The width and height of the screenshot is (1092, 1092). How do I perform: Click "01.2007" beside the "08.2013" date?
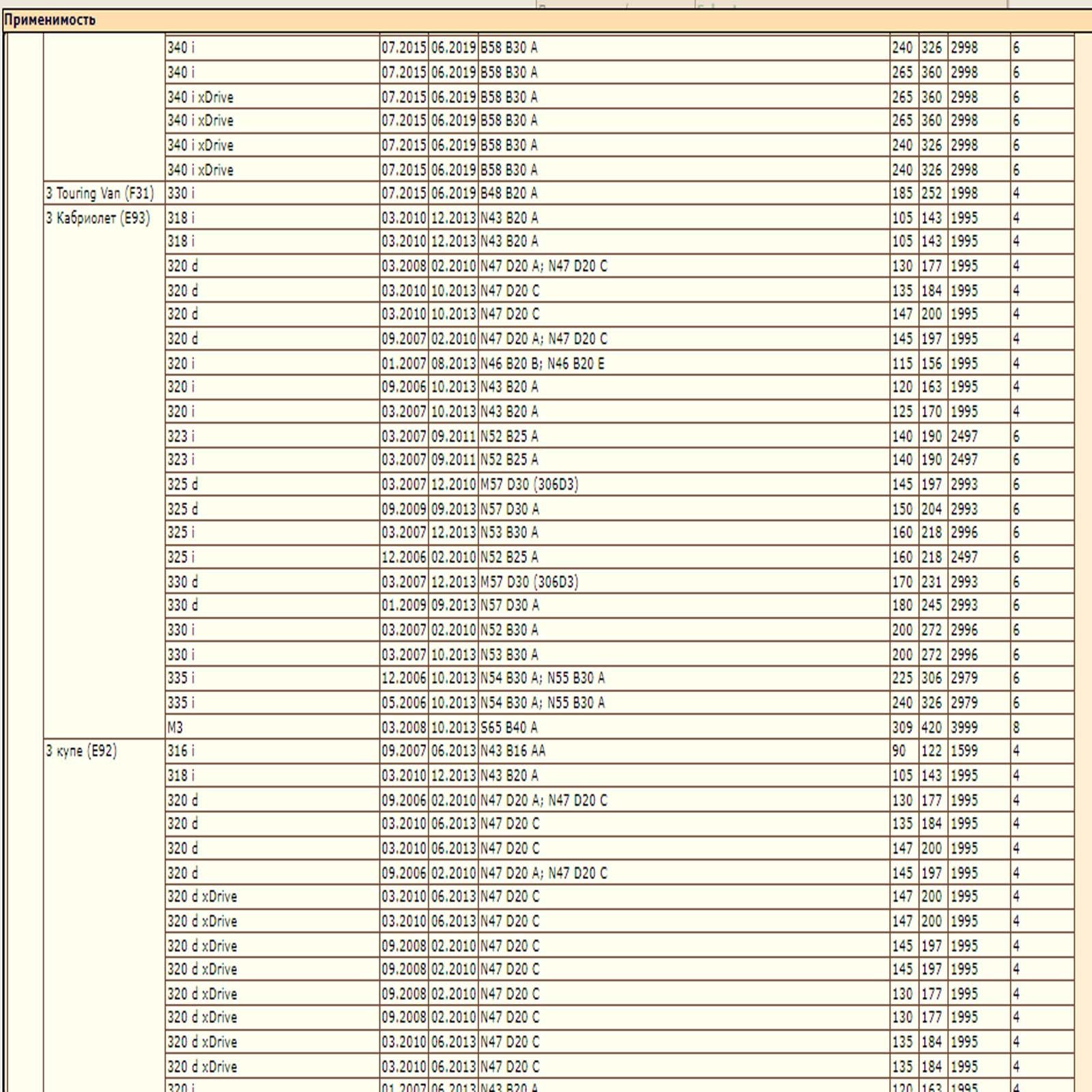[x=404, y=364]
